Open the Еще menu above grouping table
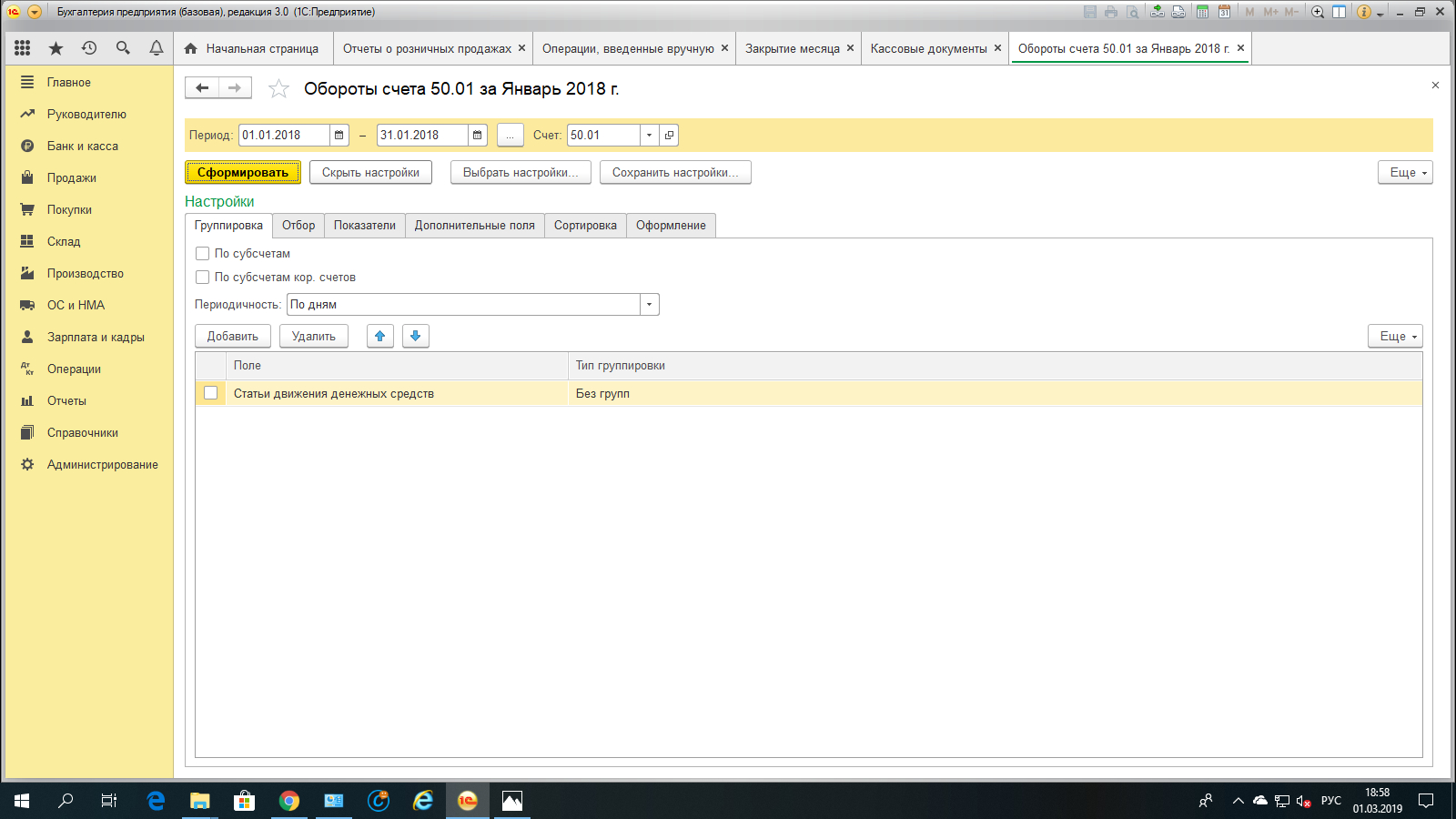 point(1396,337)
